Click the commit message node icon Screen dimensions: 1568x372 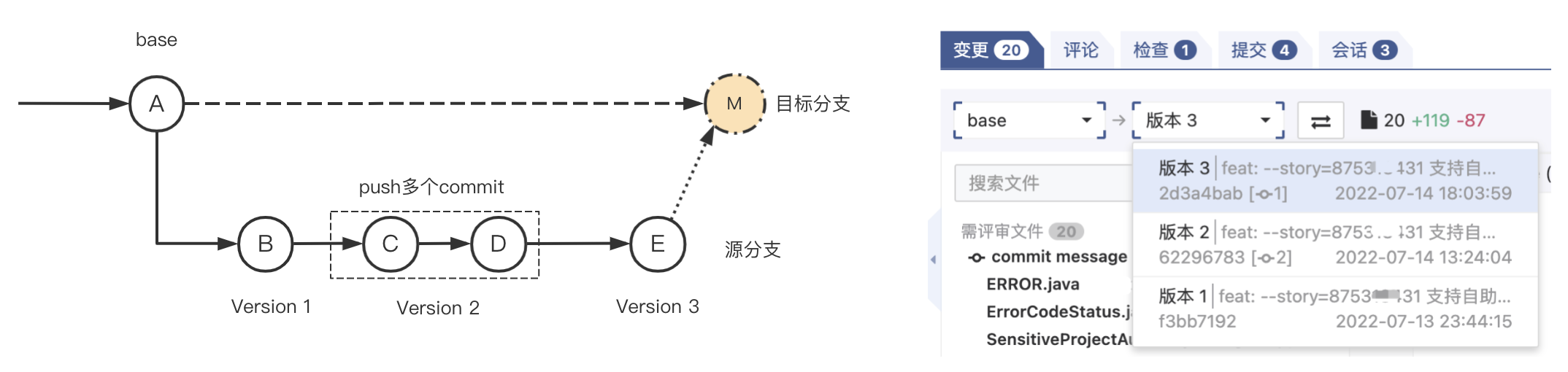click(976, 257)
